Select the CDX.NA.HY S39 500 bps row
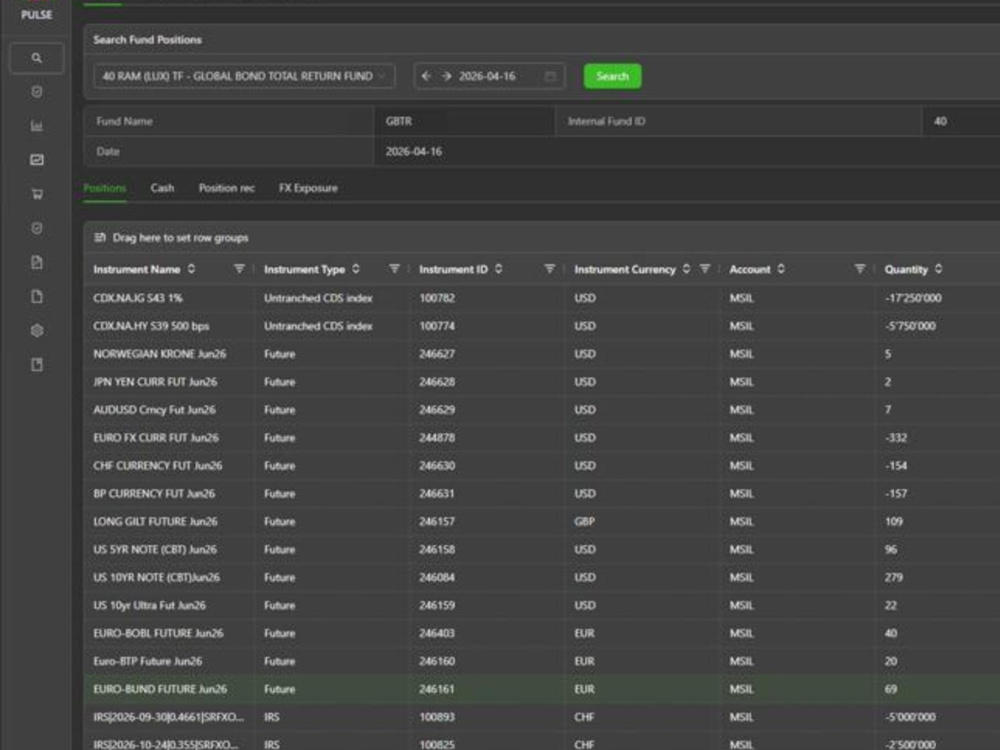The image size is (1000, 750). pos(541,326)
